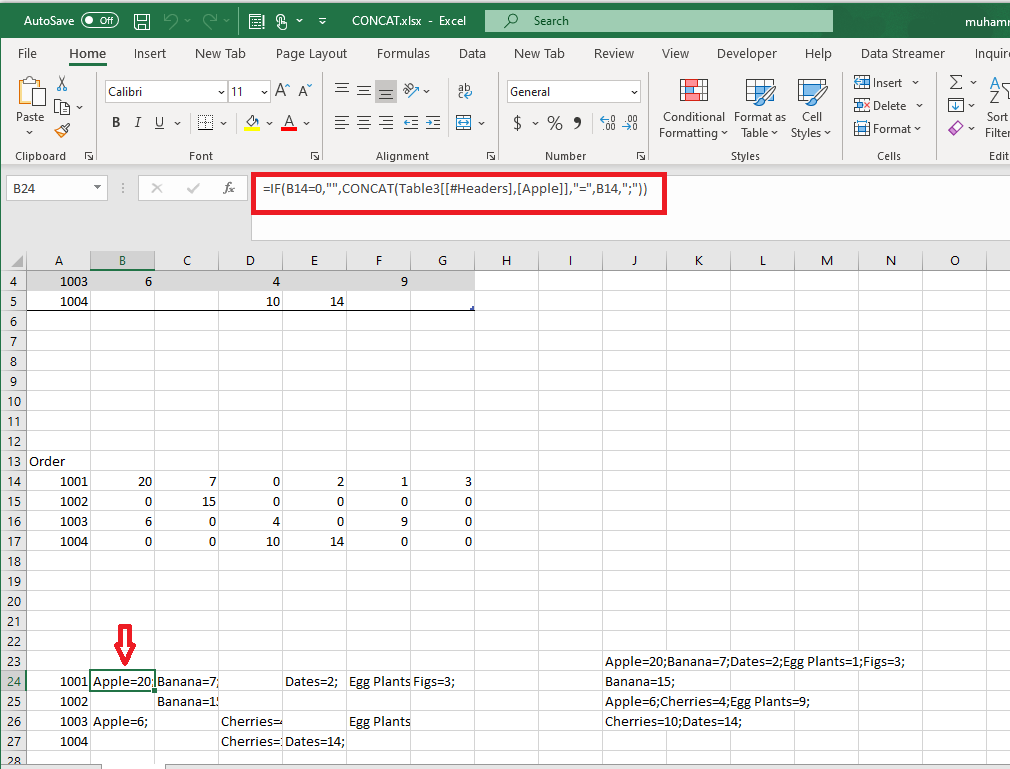Click the Clear eraser icon
This screenshot has width=1010, height=769.
click(956, 129)
